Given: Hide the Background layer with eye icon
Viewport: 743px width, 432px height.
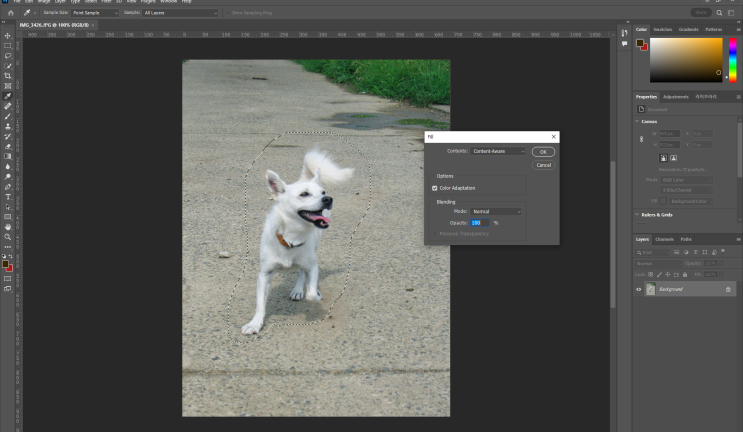Looking at the screenshot, I should coord(639,289).
